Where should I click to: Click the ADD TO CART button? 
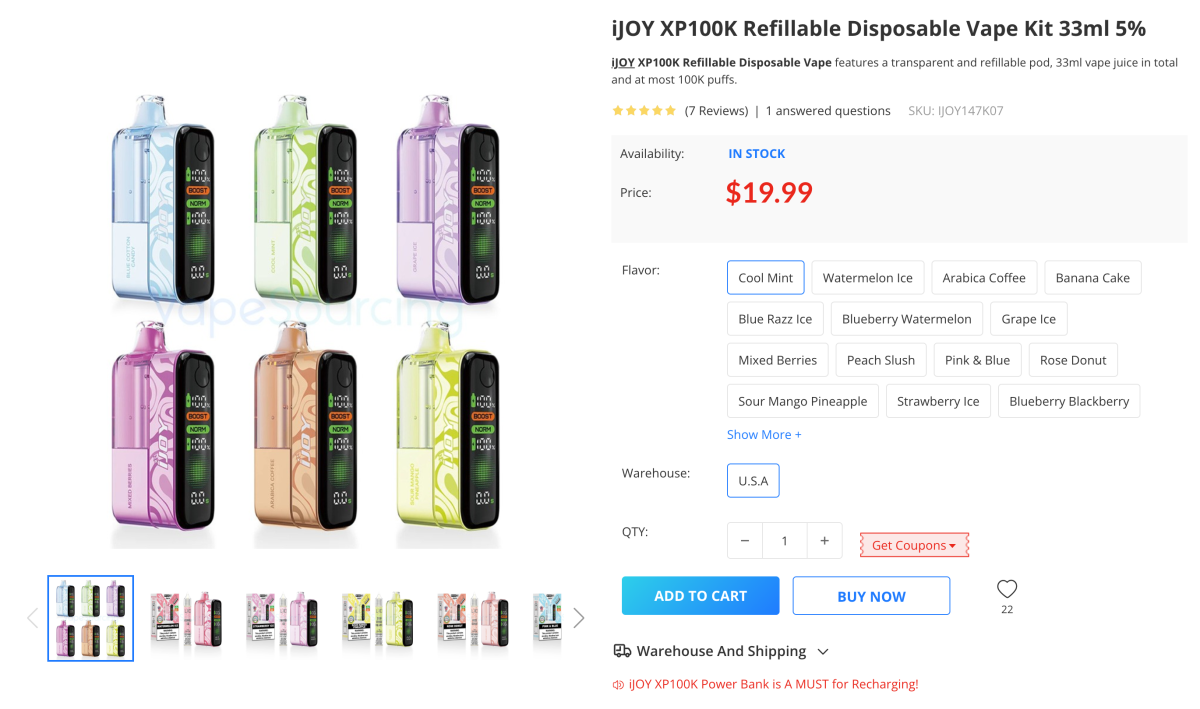[700, 595]
